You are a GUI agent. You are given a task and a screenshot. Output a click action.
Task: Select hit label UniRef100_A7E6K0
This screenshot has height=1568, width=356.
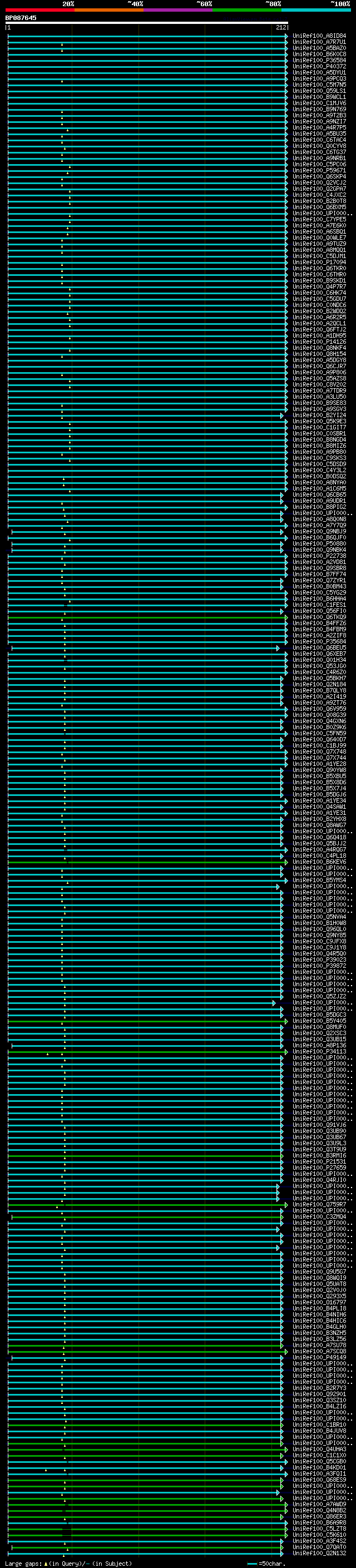click(319, 225)
